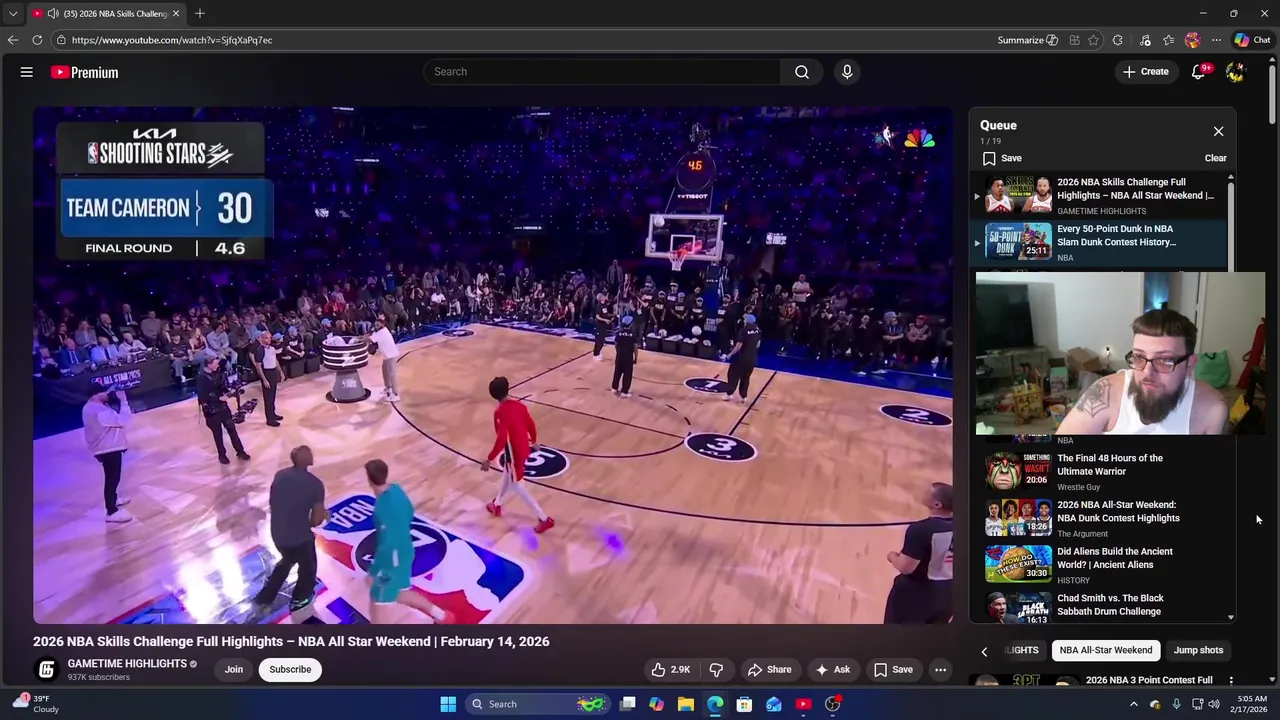
Task: Click the Create button
Action: [x=1145, y=72]
